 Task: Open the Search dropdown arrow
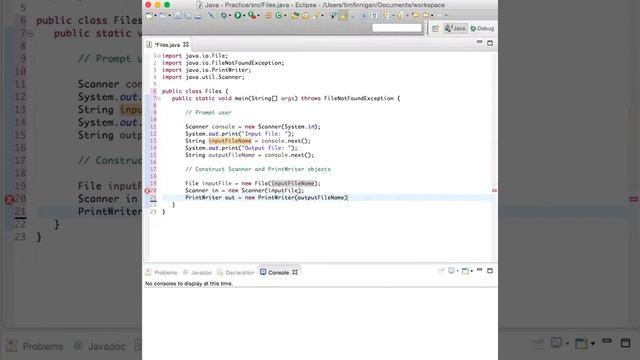[x=322, y=16]
